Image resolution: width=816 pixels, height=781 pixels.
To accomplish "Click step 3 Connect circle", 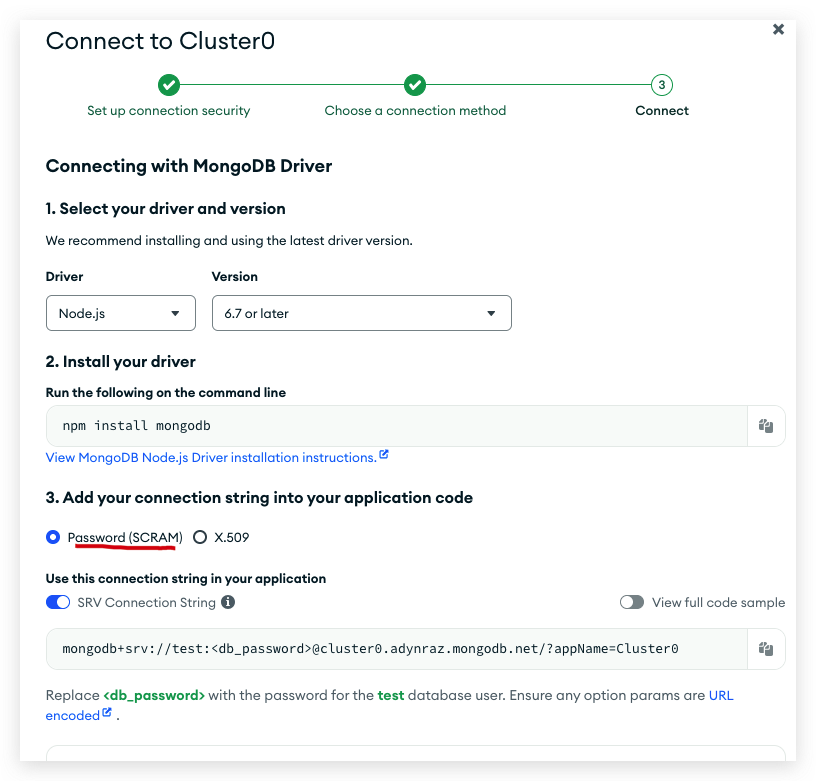I will (x=661, y=85).
